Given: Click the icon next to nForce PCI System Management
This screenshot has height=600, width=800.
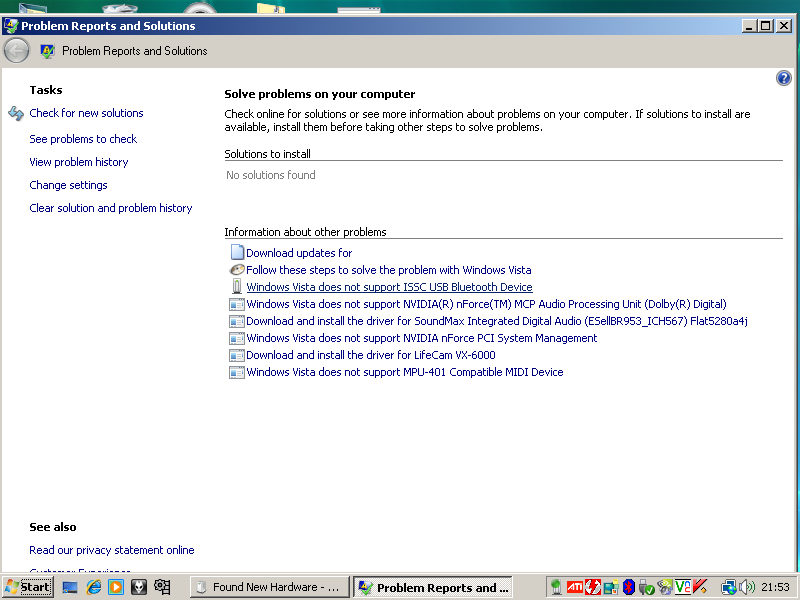Looking at the screenshot, I should (237, 338).
